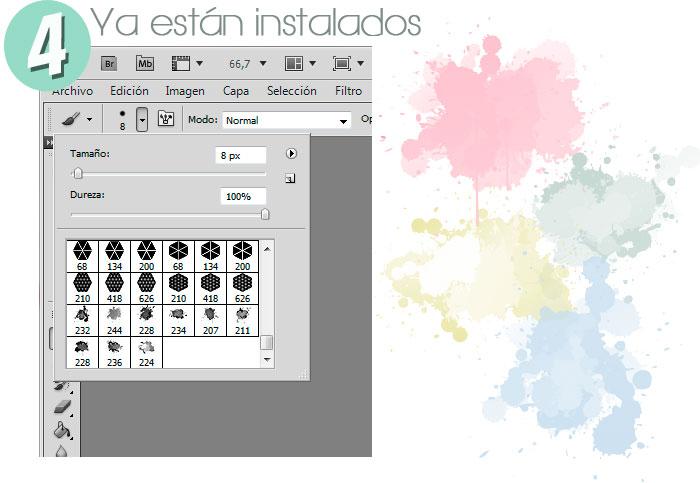Toggle the Brush panel icon
Screen dimensions: 700x483
click(167, 120)
